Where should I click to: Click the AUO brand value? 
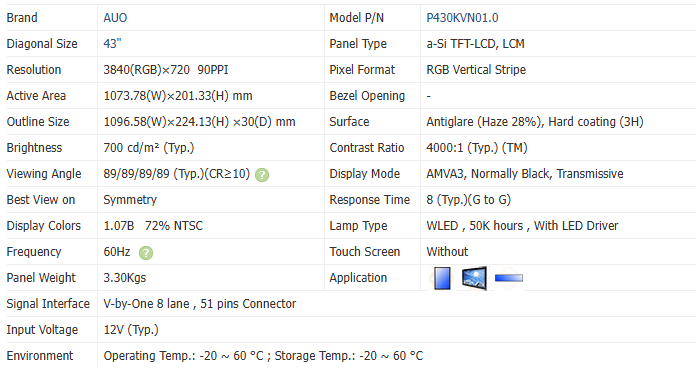[115, 18]
